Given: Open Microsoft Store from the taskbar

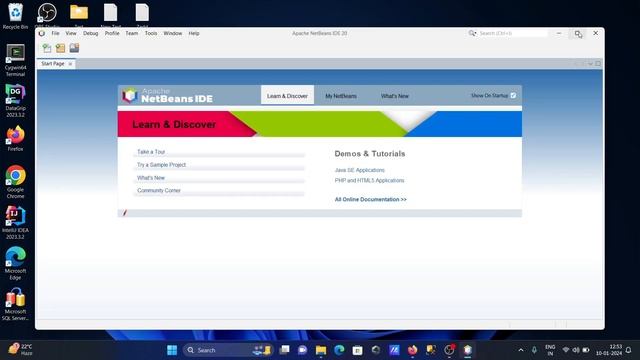Looking at the screenshot, I should tap(358, 350).
